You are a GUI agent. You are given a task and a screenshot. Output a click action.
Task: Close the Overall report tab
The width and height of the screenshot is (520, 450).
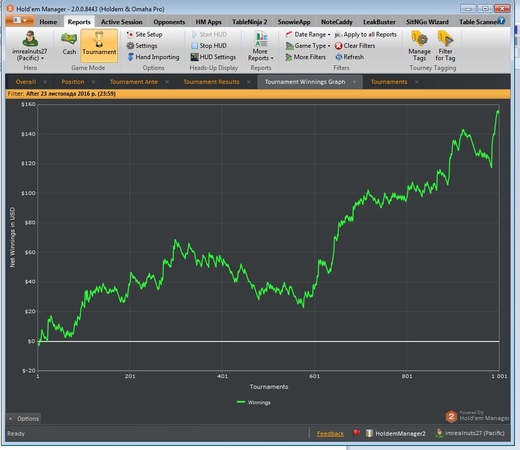(45, 82)
